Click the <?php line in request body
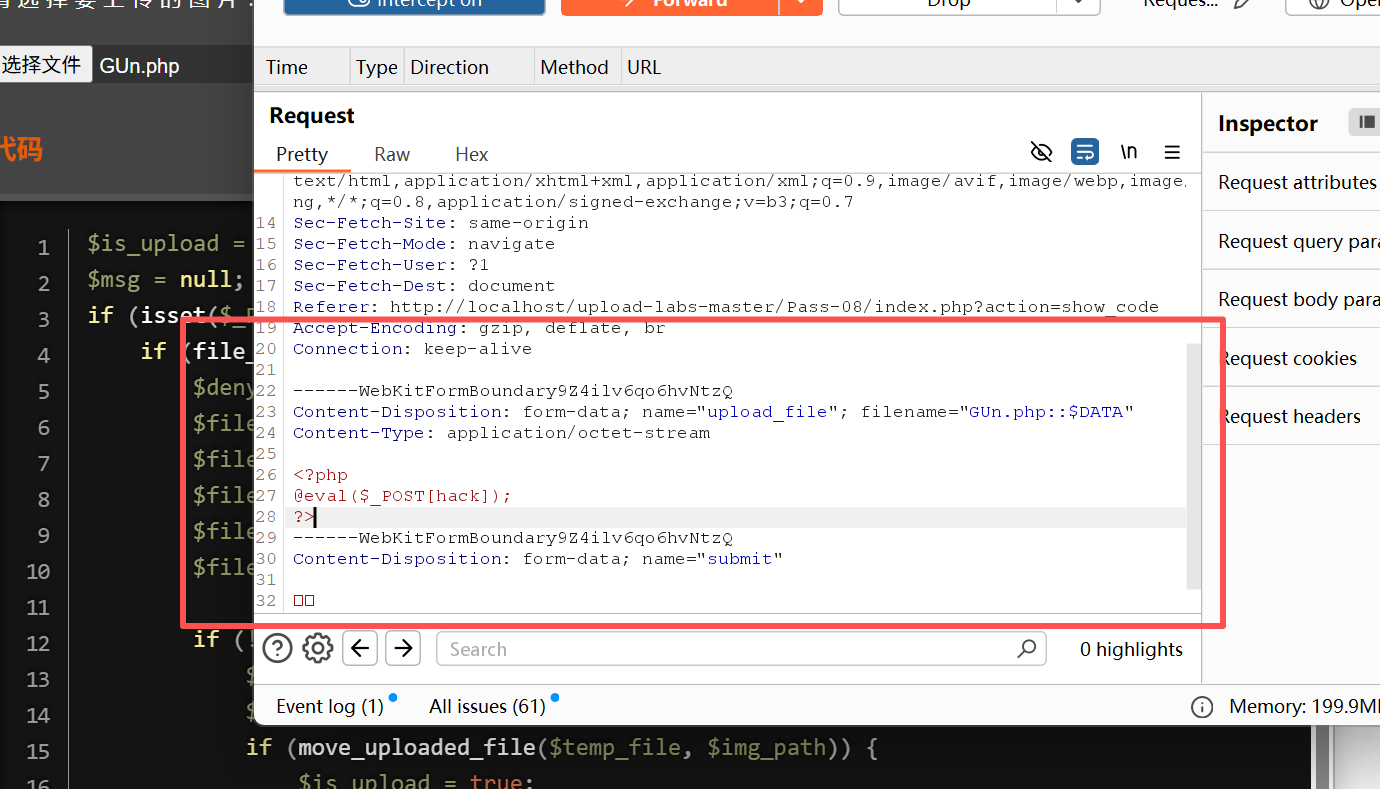The width and height of the screenshot is (1380, 789). pyautogui.click(x=320, y=475)
